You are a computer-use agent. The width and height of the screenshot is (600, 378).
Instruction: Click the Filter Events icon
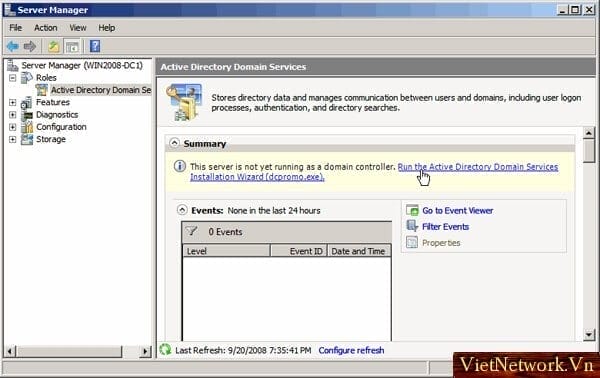pos(412,226)
